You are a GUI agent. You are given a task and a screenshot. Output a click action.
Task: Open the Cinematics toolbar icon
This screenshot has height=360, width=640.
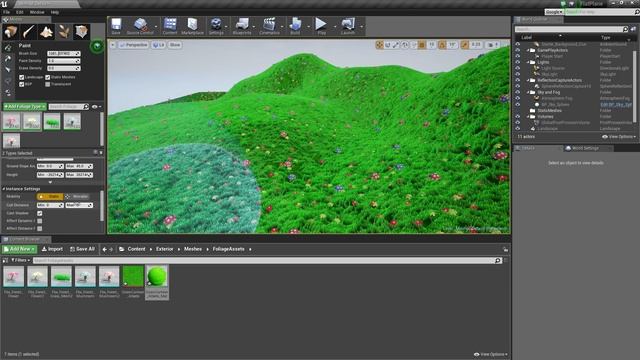[x=269, y=26]
